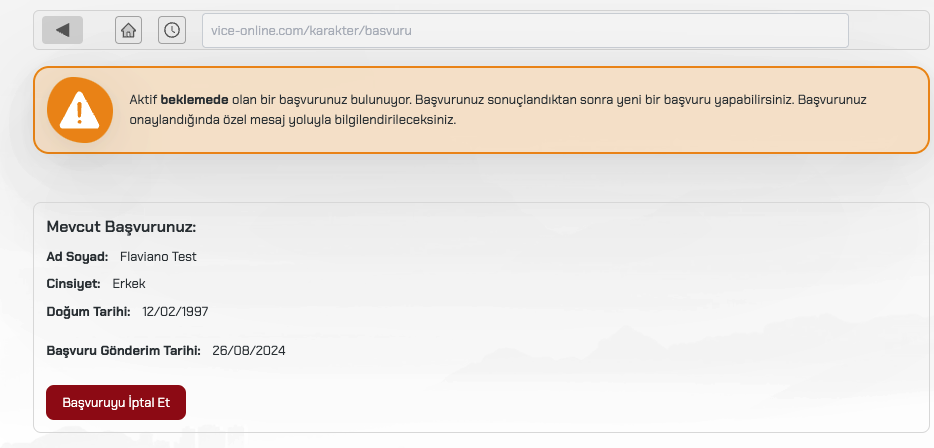Click the name Flaviano Test
This screenshot has height=448, width=934.
[x=158, y=257]
